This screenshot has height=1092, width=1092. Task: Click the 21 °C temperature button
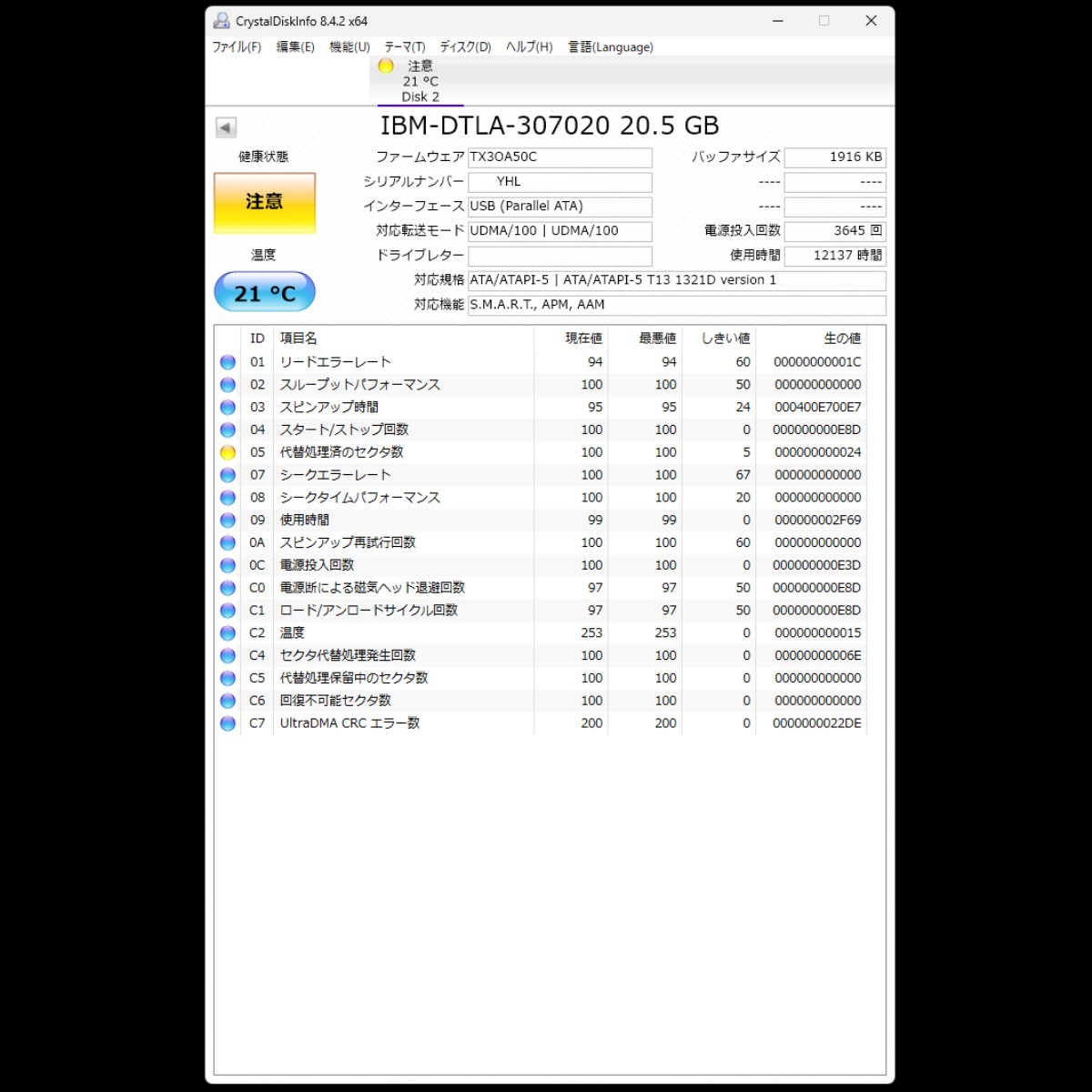click(x=265, y=293)
